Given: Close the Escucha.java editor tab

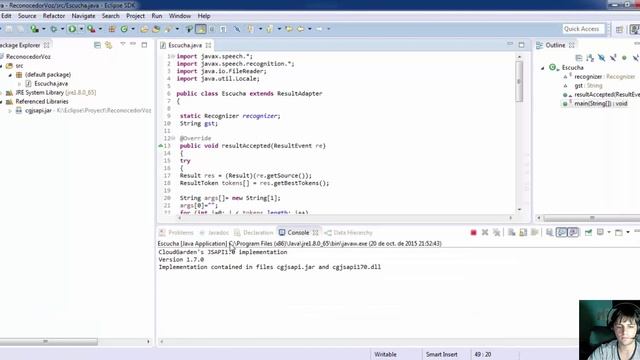Looking at the screenshot, I should click(x=209, y=45).
